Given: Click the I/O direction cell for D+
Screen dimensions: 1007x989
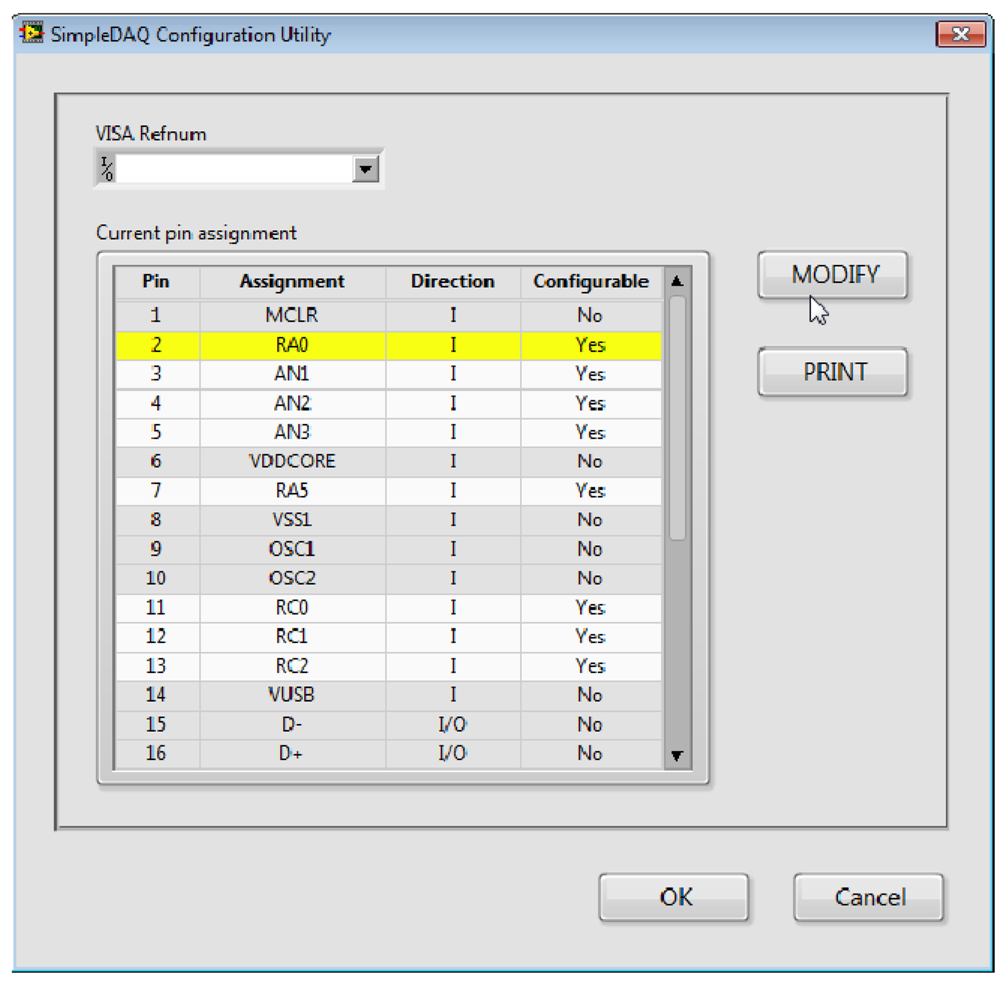Looking at the screenshot, I should click(453, 753).
